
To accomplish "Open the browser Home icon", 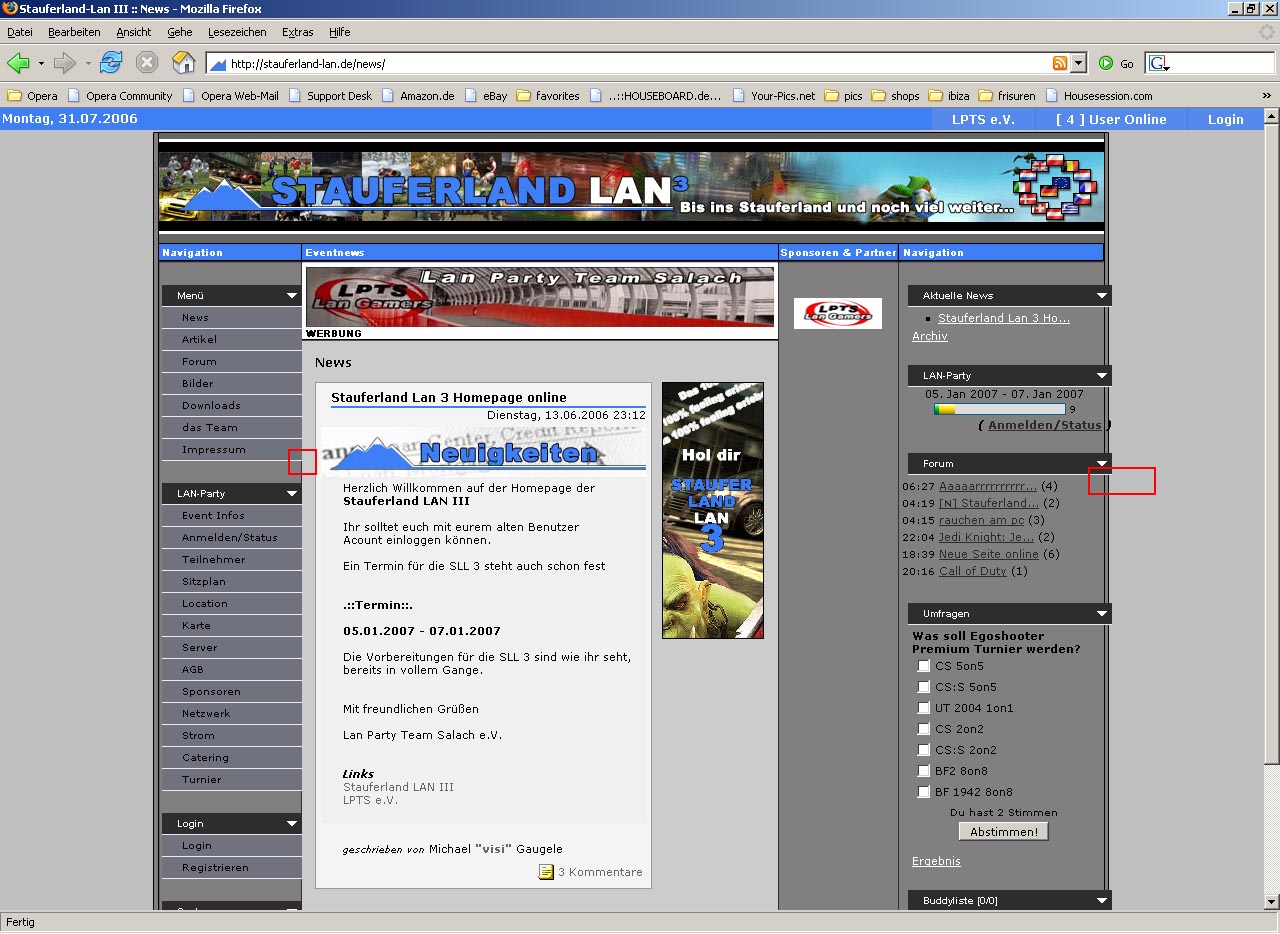I will tap(184, 64).
